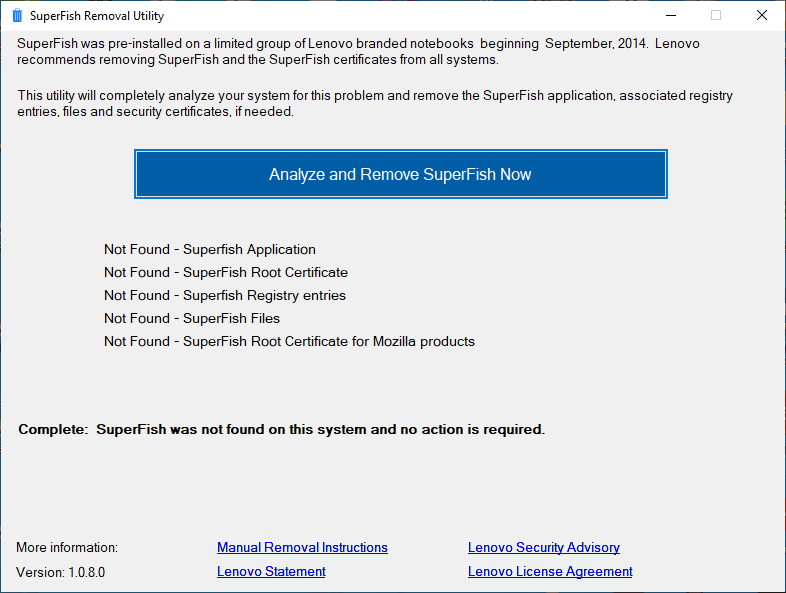Select the Mozilla products root certificate result

289,341
